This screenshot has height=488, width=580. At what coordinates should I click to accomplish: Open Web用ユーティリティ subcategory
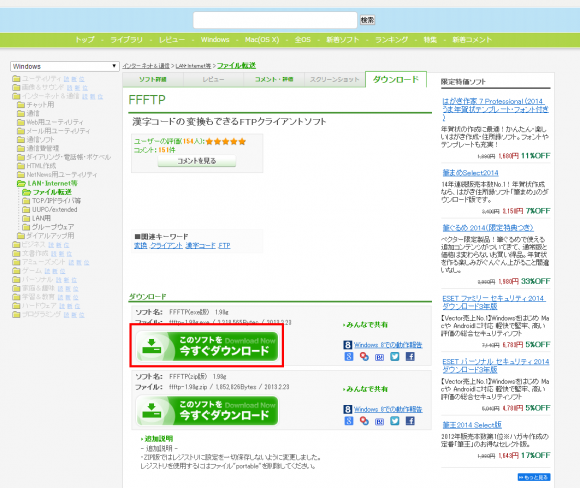[x=55, y=122]
